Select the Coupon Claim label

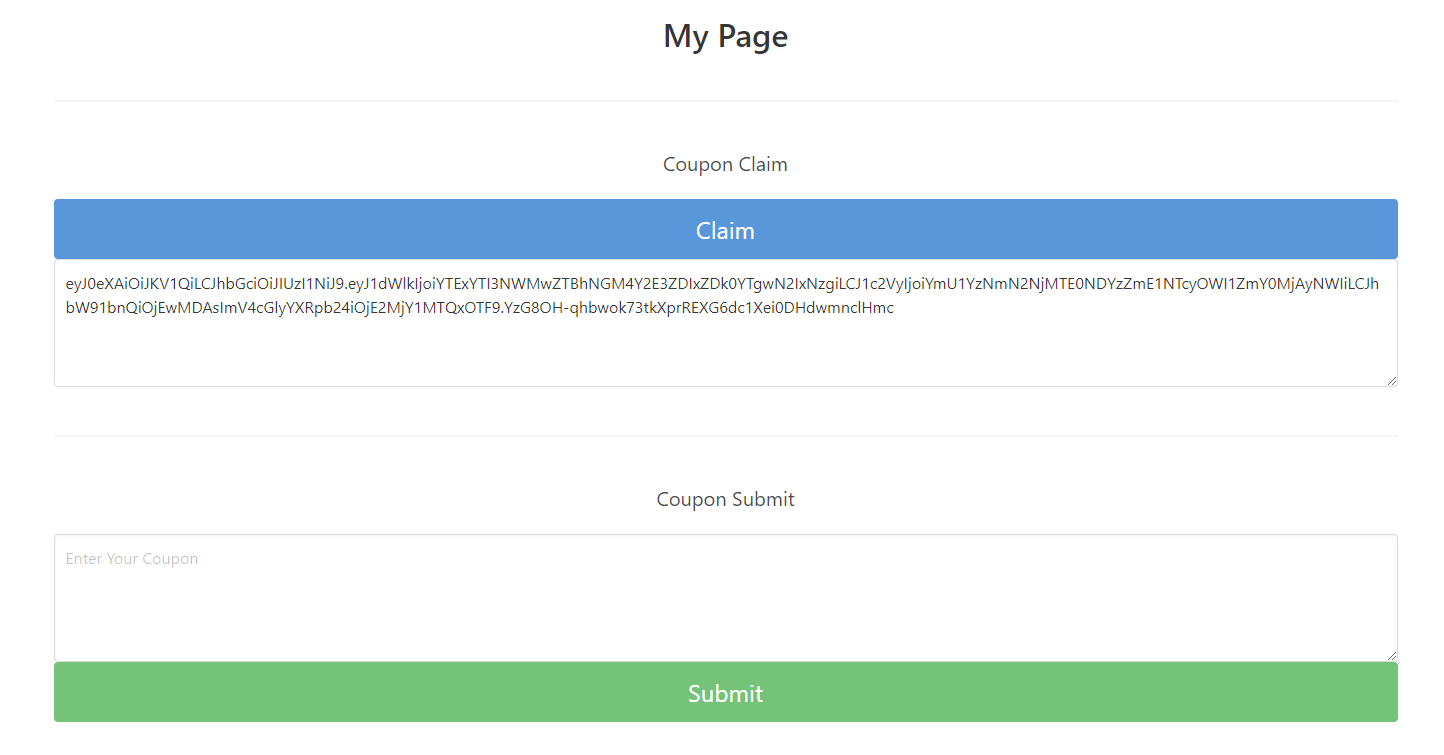point(725,164)
